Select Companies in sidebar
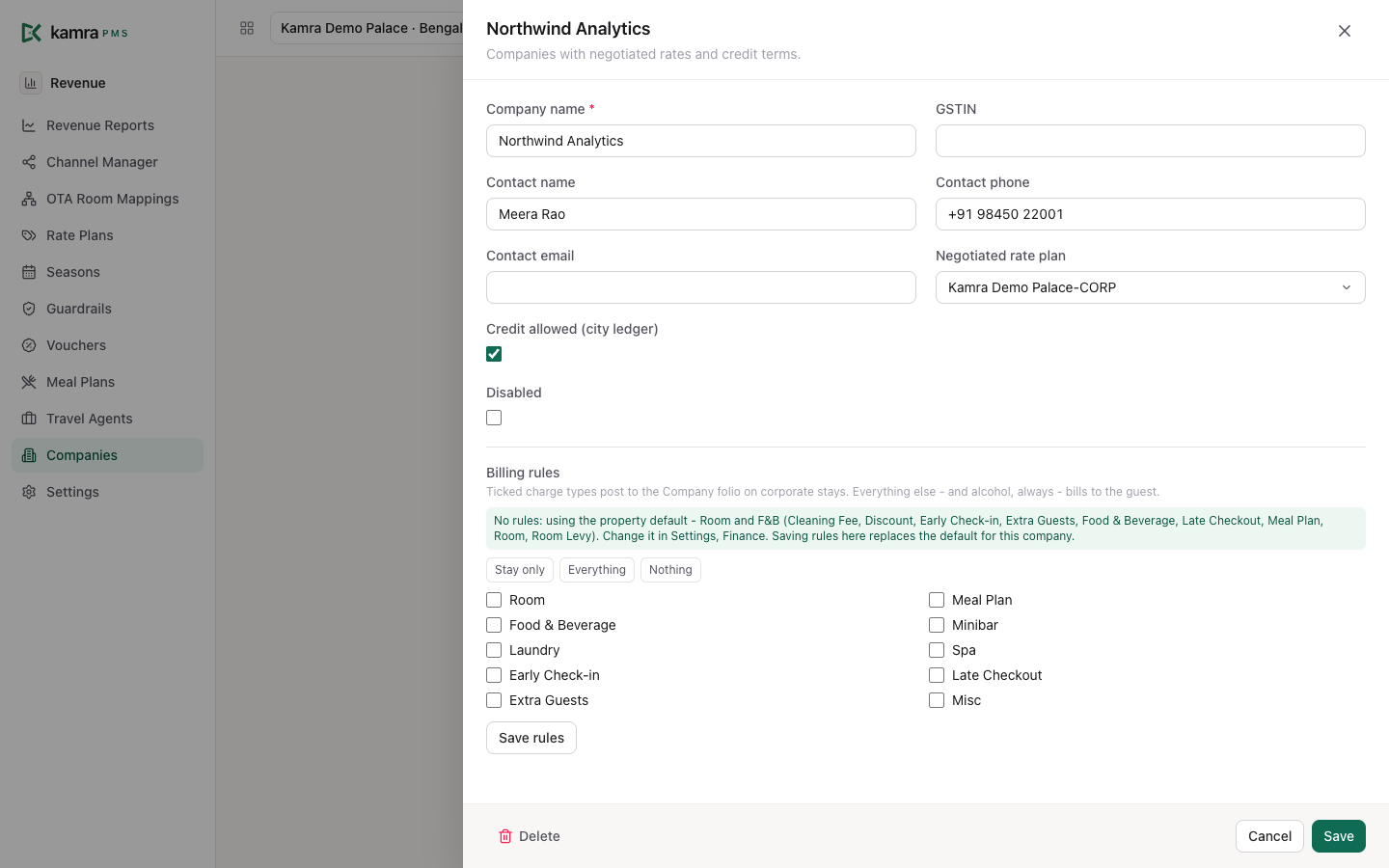This screenshot has height=868, width=1389. [107, 455]
